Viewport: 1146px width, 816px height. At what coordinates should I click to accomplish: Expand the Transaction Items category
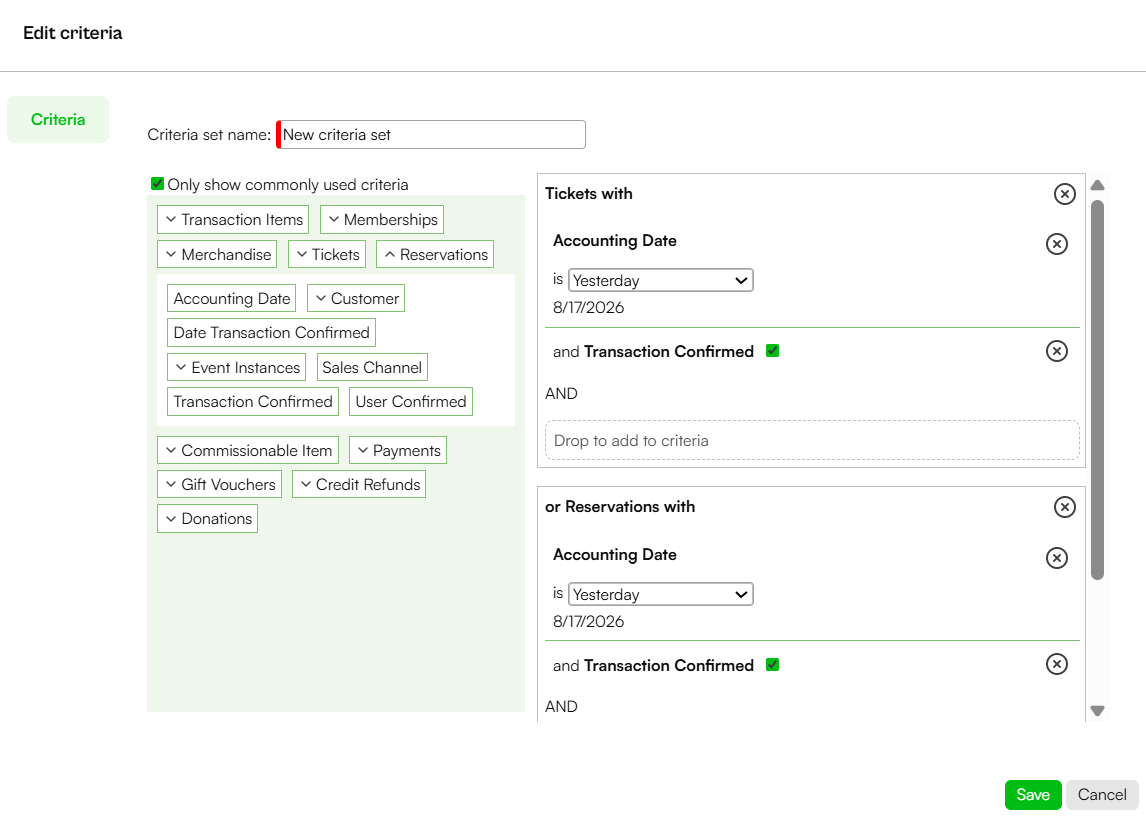233,219
